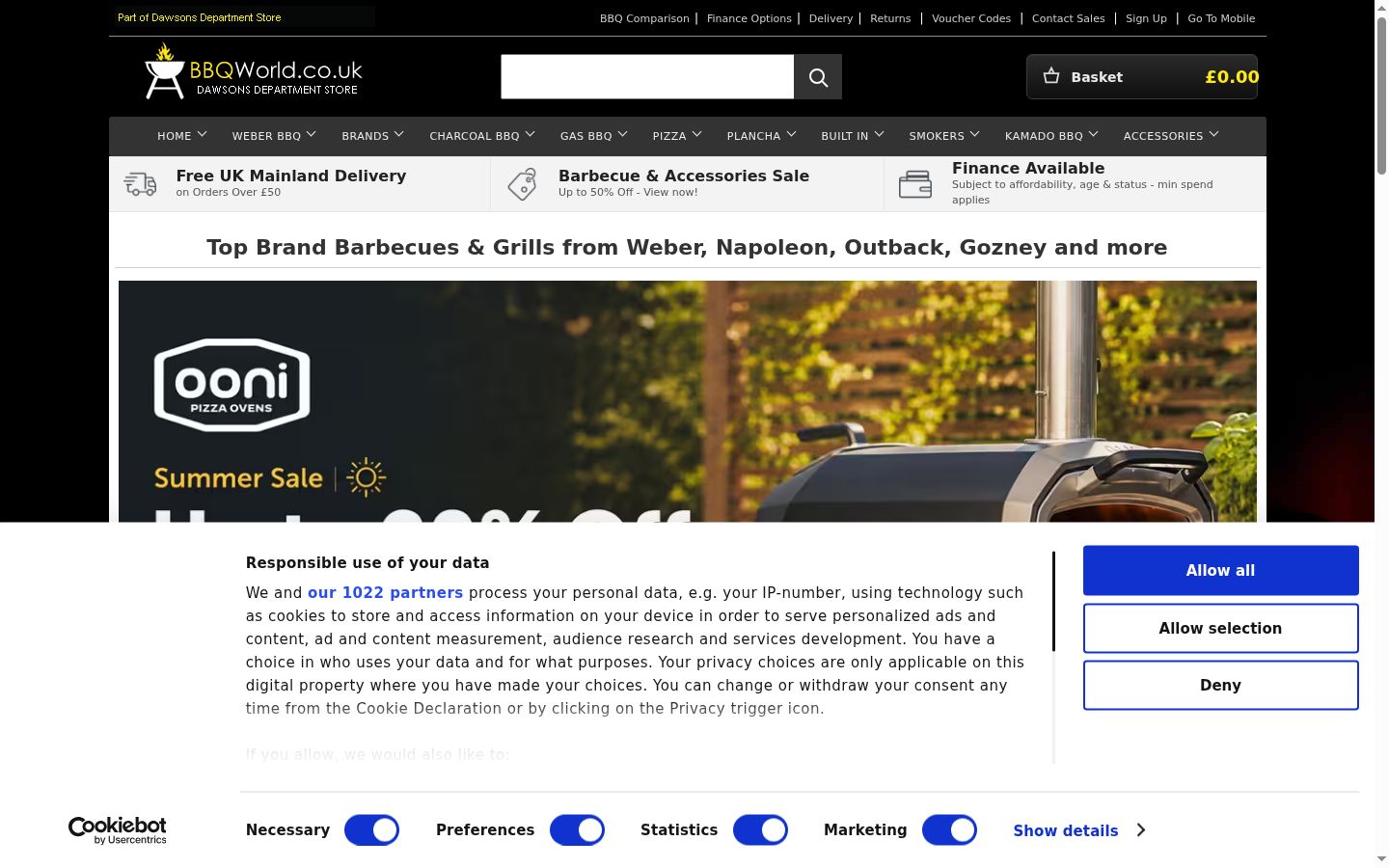Open Finance Available details
The image size is (1389, 868).
coord(1028,168)
